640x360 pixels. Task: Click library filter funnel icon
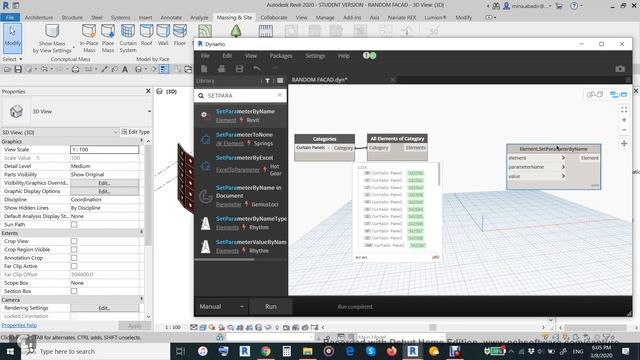(267, 81)
